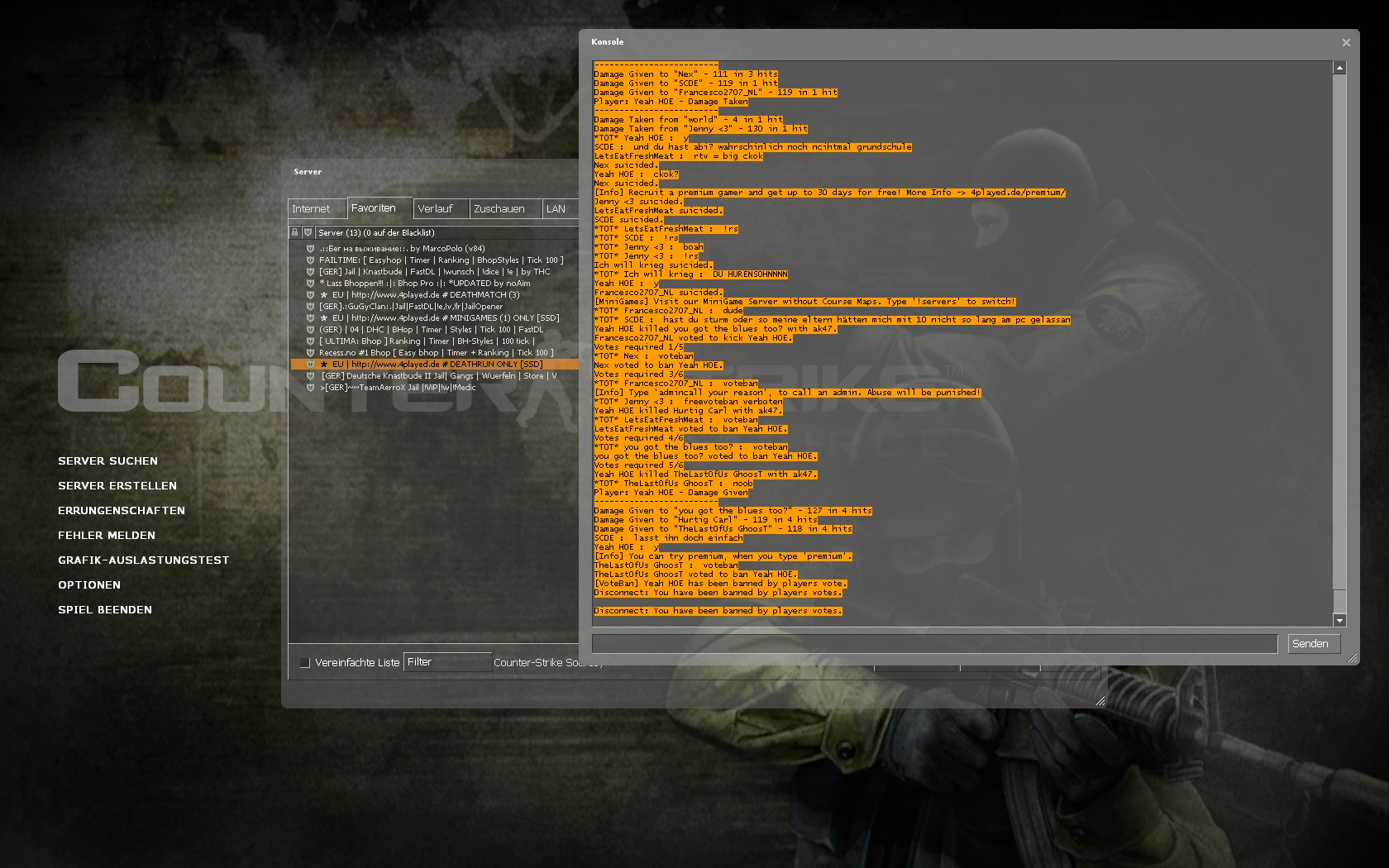1389x868 pixels.
Task: Click the shield icon of the DEATHRUN ONLY server
Action: click(310, 364)
